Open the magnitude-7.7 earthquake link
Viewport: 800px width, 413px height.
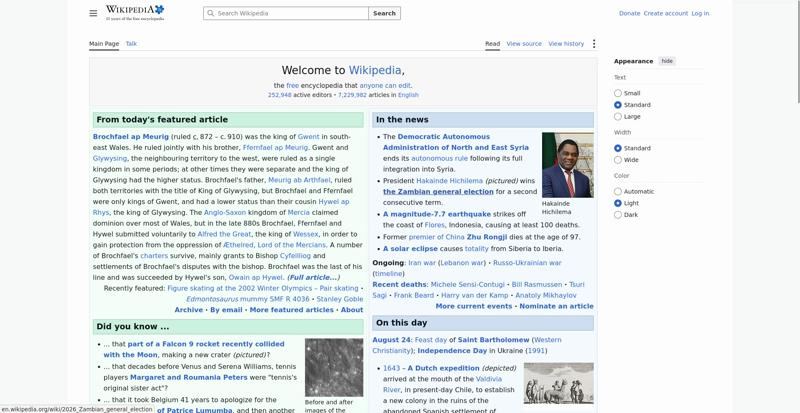437,214
